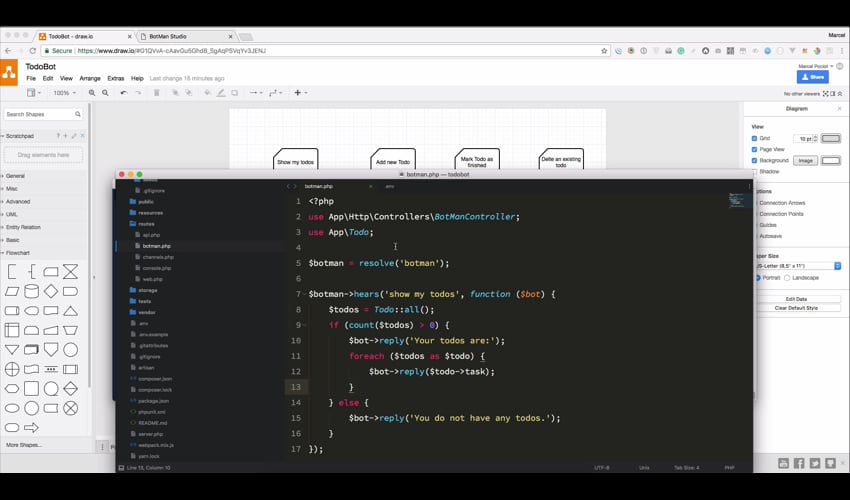850x500 pixels.
Task: Click the collapse chevrons icon at toolbar right
Action: 840,94
